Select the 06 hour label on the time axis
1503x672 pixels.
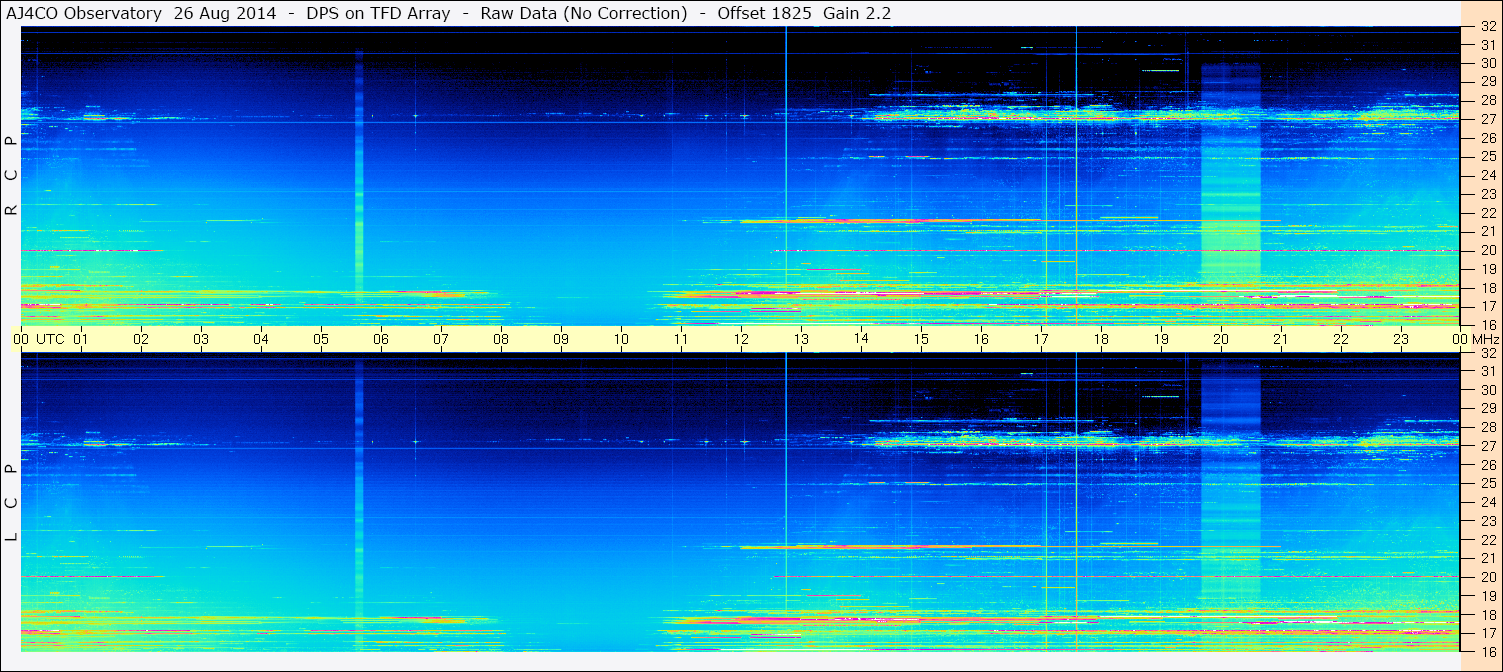pyautogui.click(x=381, y=339)
